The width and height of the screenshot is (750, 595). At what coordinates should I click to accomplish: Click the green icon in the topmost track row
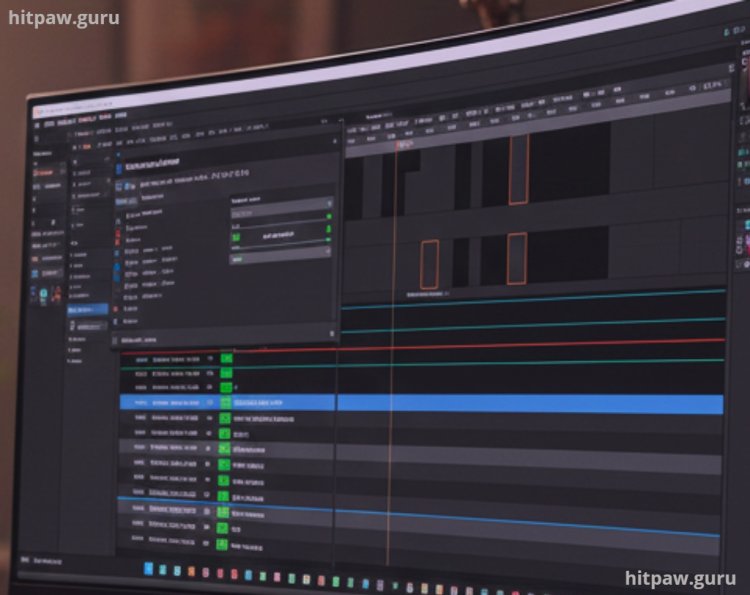226,358
